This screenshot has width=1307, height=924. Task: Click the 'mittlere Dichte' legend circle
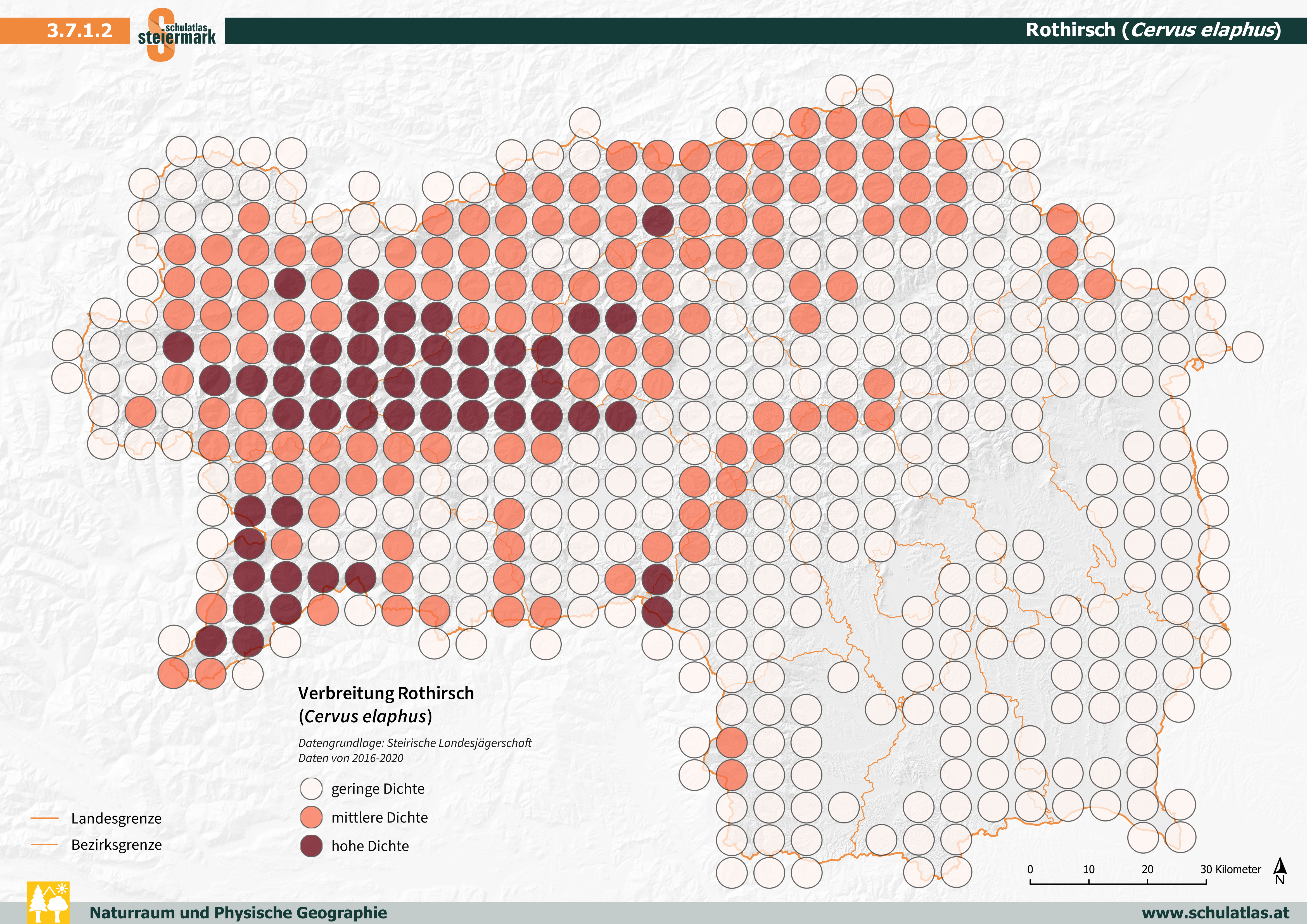pyautogui.click(x=311, y=817)
